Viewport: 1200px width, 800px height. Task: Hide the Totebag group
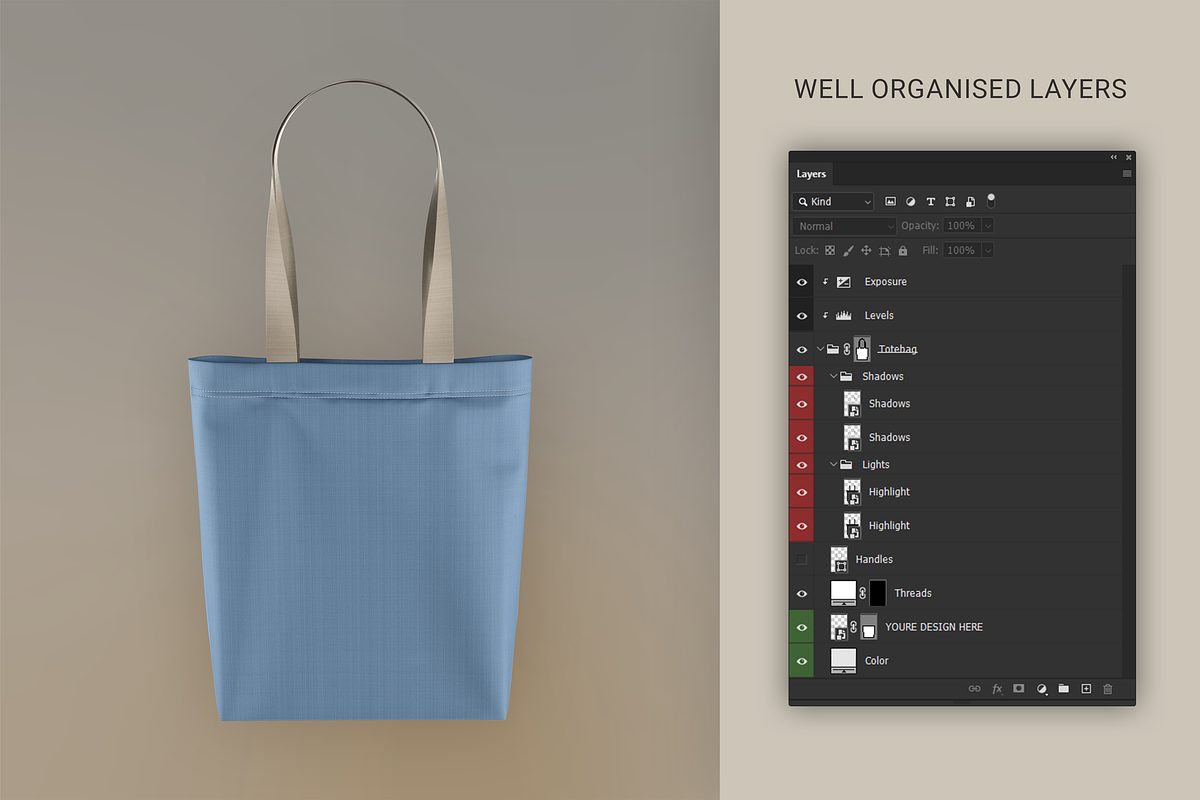pos(801,349)
